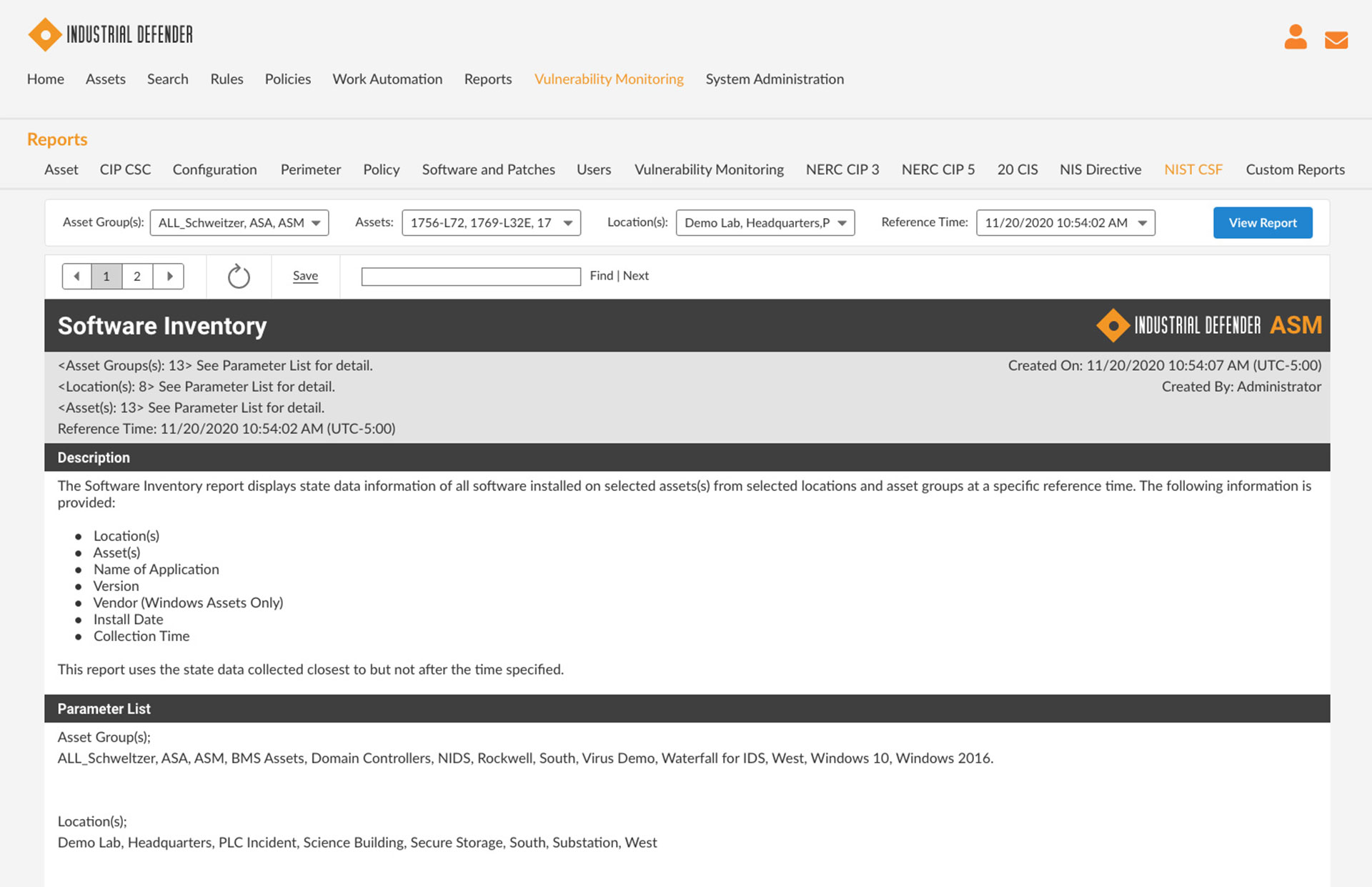Open the Custom Reports tab

click(1295, 169)
